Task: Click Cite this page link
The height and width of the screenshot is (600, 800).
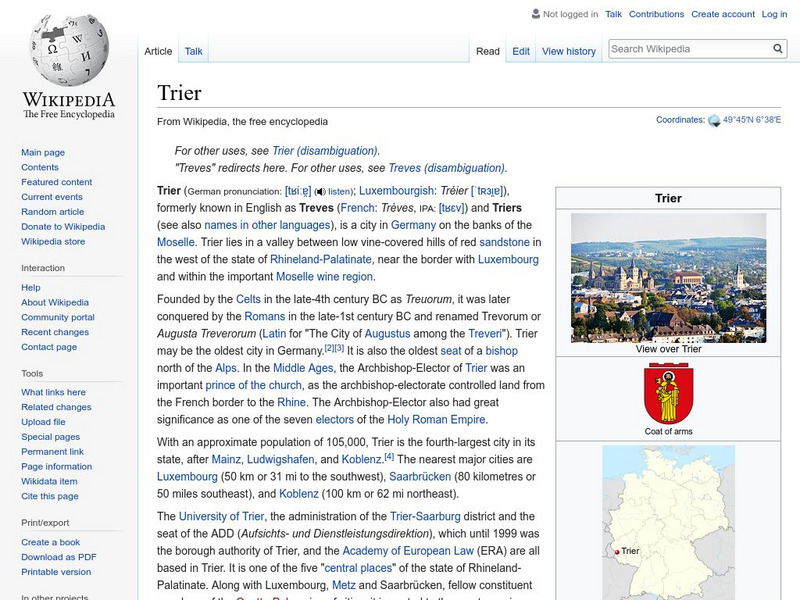Action: coord(49,495)
